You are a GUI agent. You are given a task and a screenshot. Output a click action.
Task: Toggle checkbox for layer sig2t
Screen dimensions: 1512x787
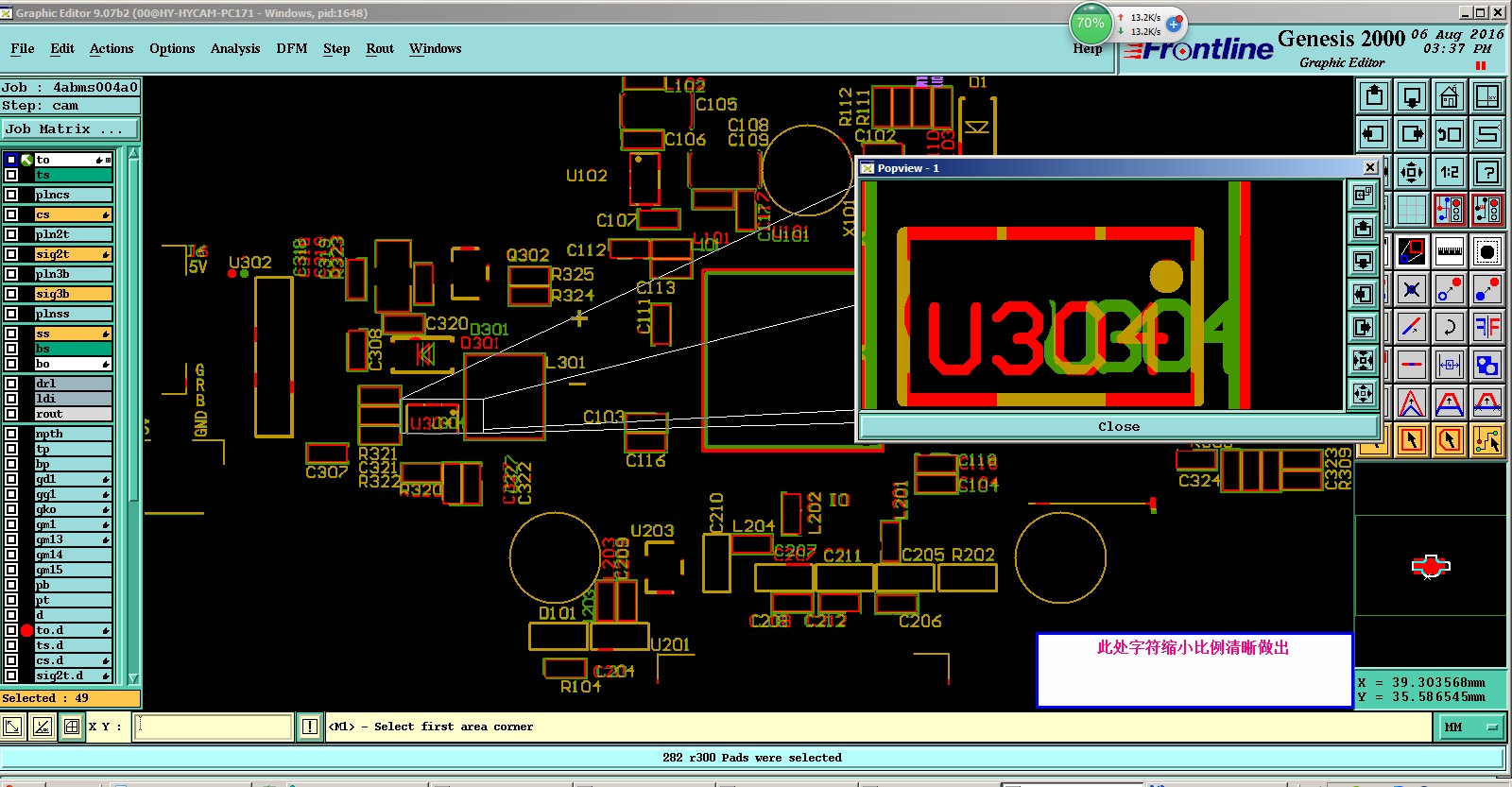coord(11,254)
